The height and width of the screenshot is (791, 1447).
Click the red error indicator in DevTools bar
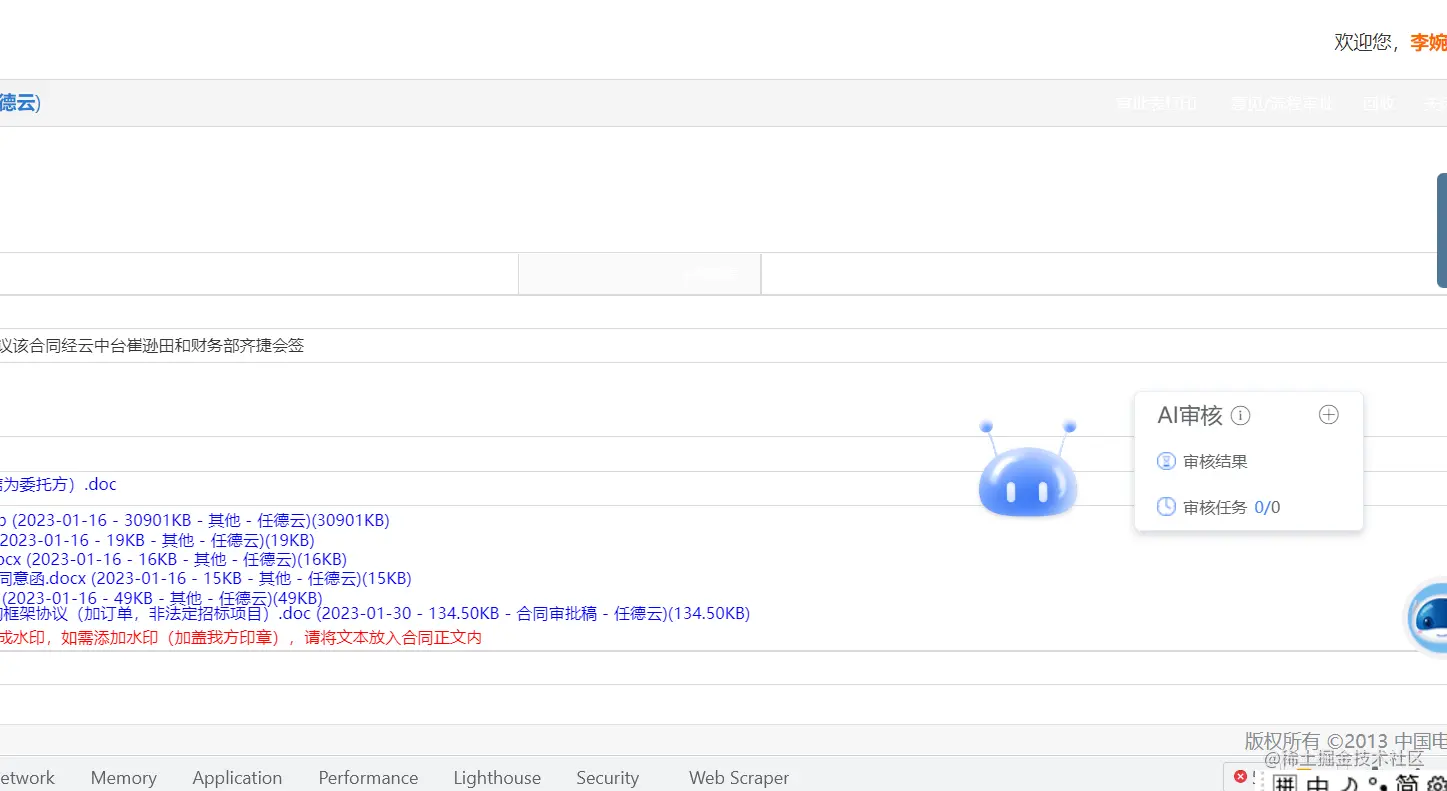pyautogui.click(x=1240, y=776)
